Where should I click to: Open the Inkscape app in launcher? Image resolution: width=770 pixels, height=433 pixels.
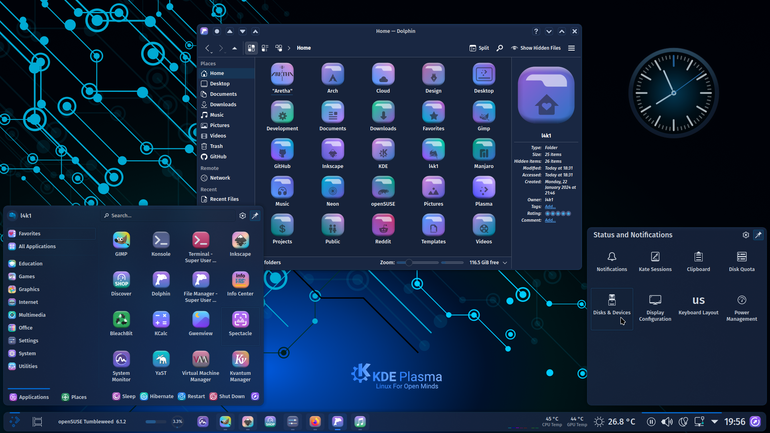point(240,244)
